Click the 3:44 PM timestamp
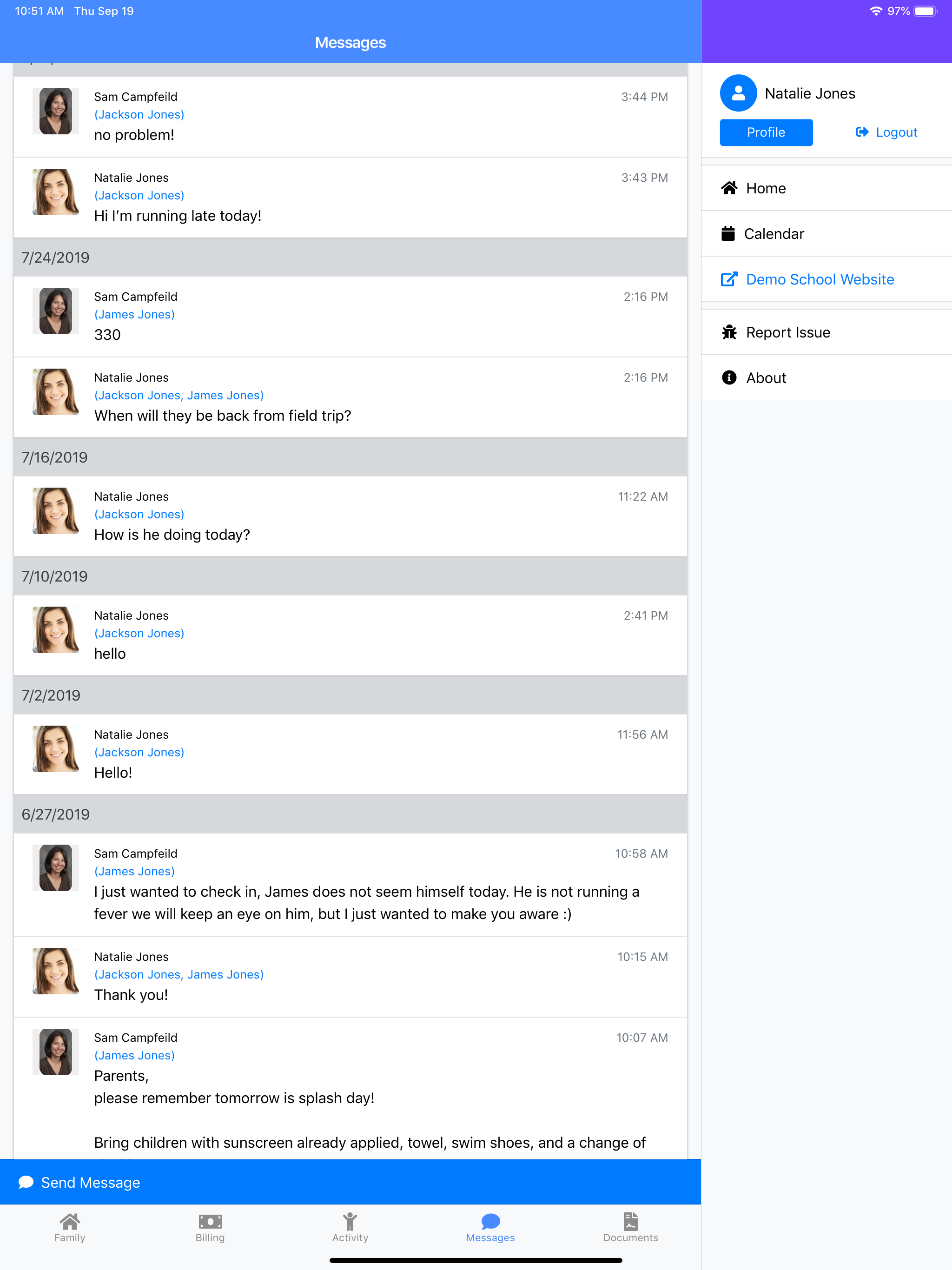 click(x=644, y=96)
